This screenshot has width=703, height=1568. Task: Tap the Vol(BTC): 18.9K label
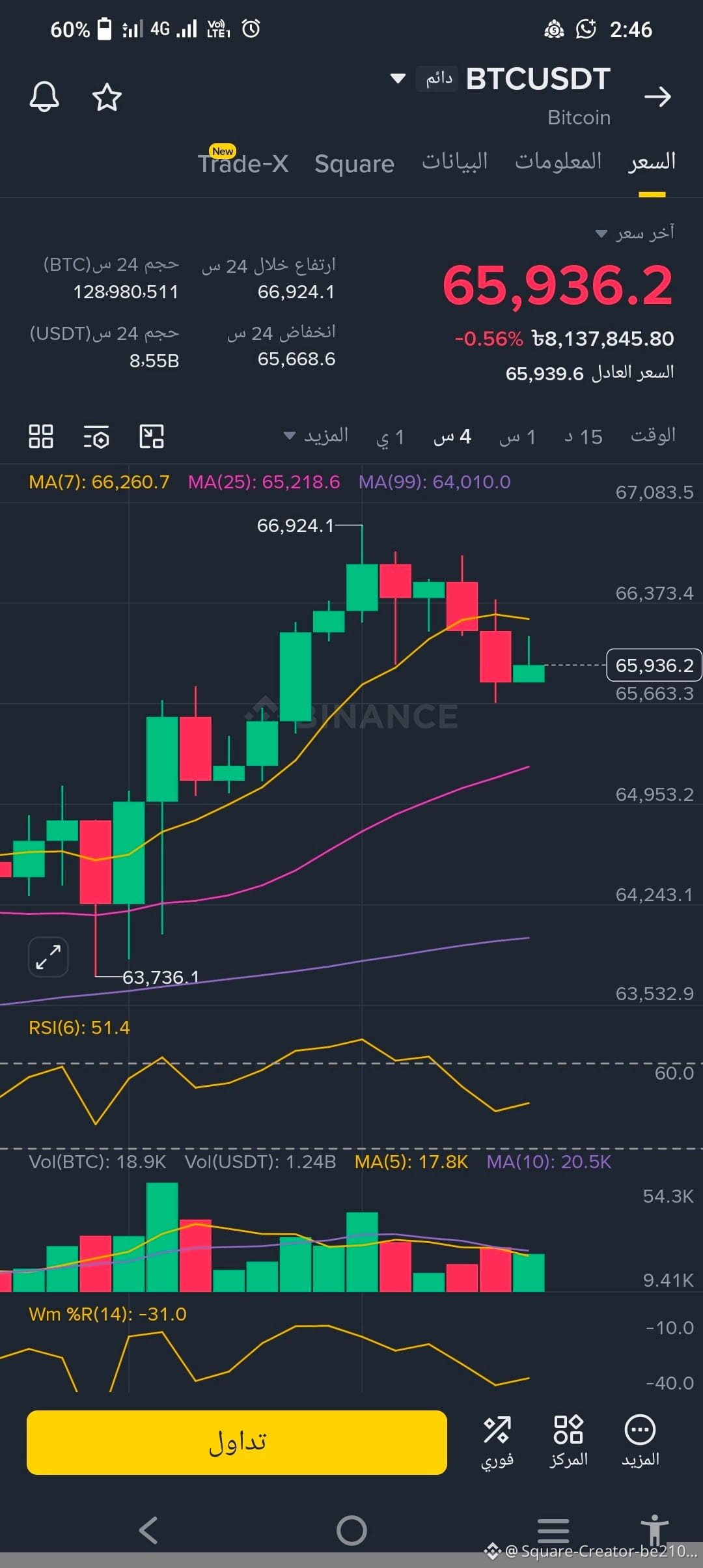(x=98, y=1162)
